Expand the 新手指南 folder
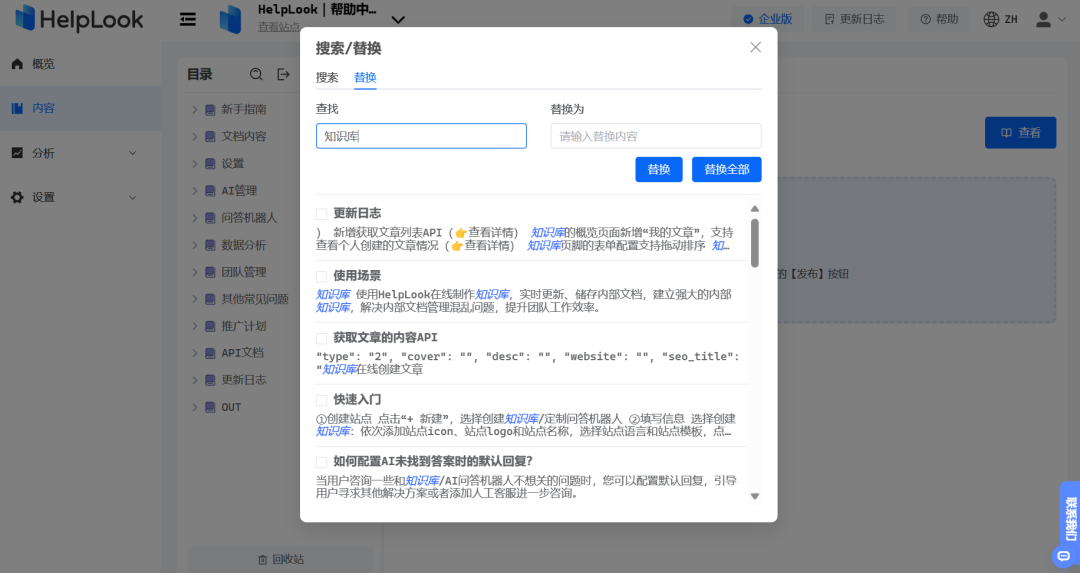 click(194, 110)
